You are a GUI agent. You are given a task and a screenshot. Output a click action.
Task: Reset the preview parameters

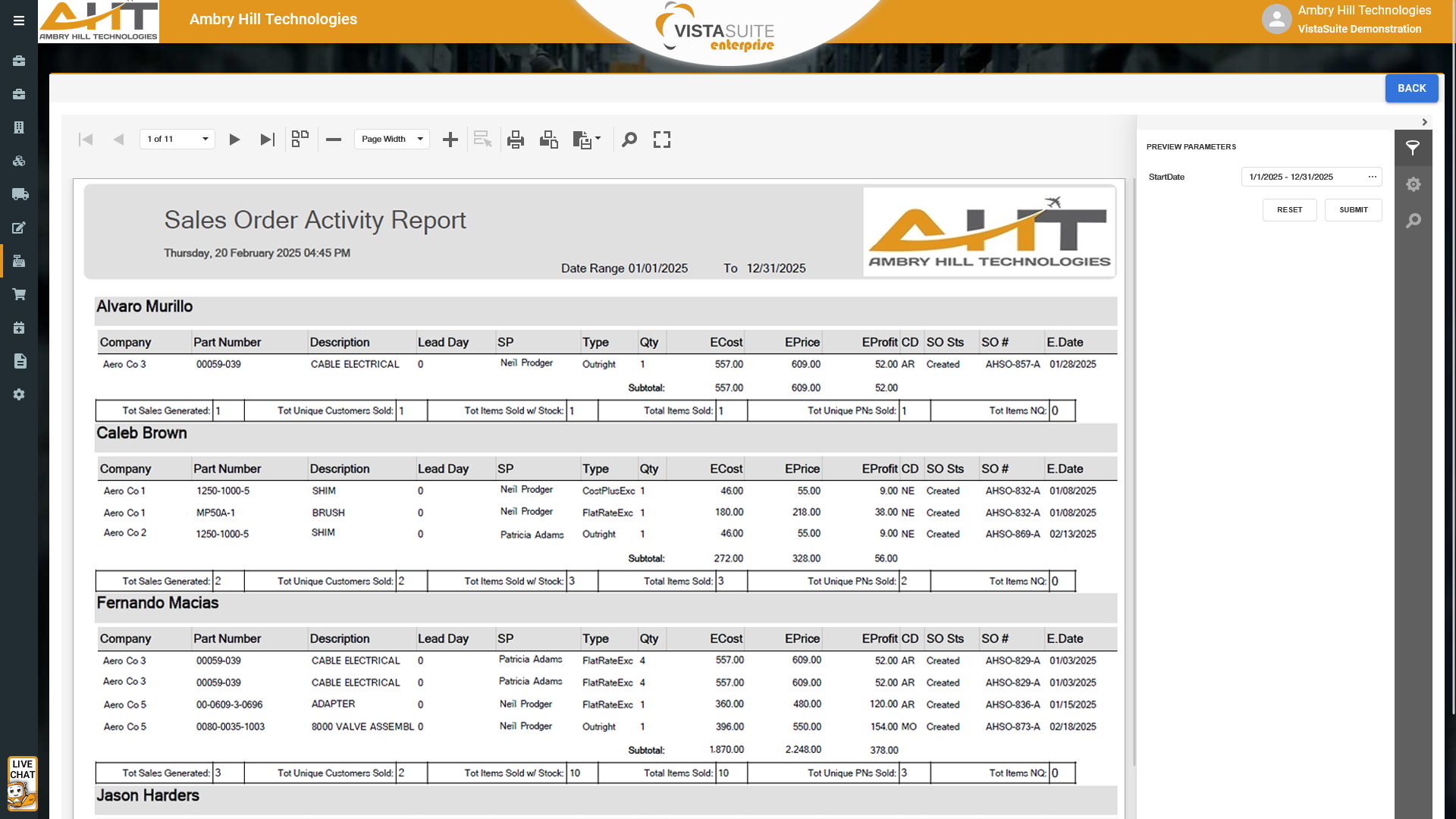tap(1289, 210)
